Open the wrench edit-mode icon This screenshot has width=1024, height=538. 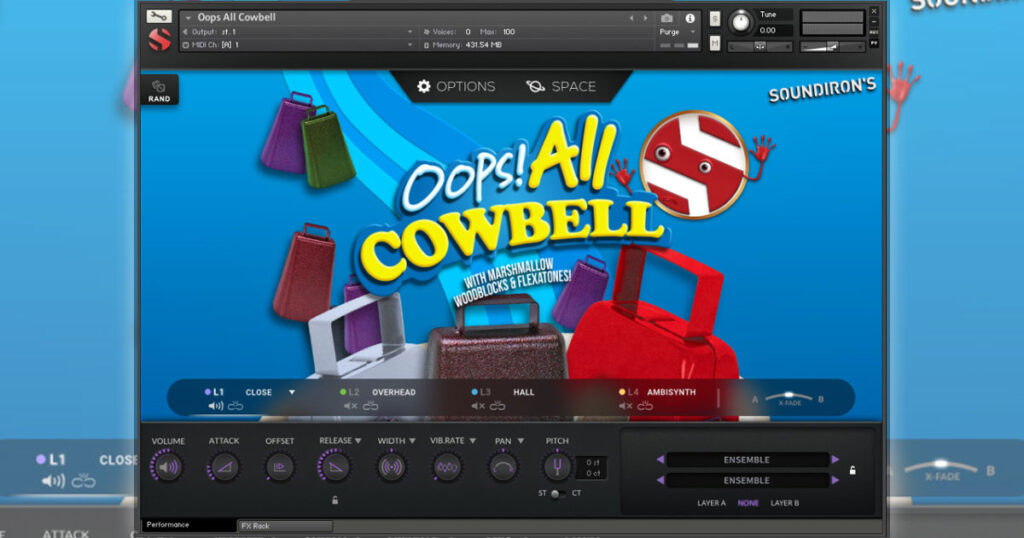159,16
